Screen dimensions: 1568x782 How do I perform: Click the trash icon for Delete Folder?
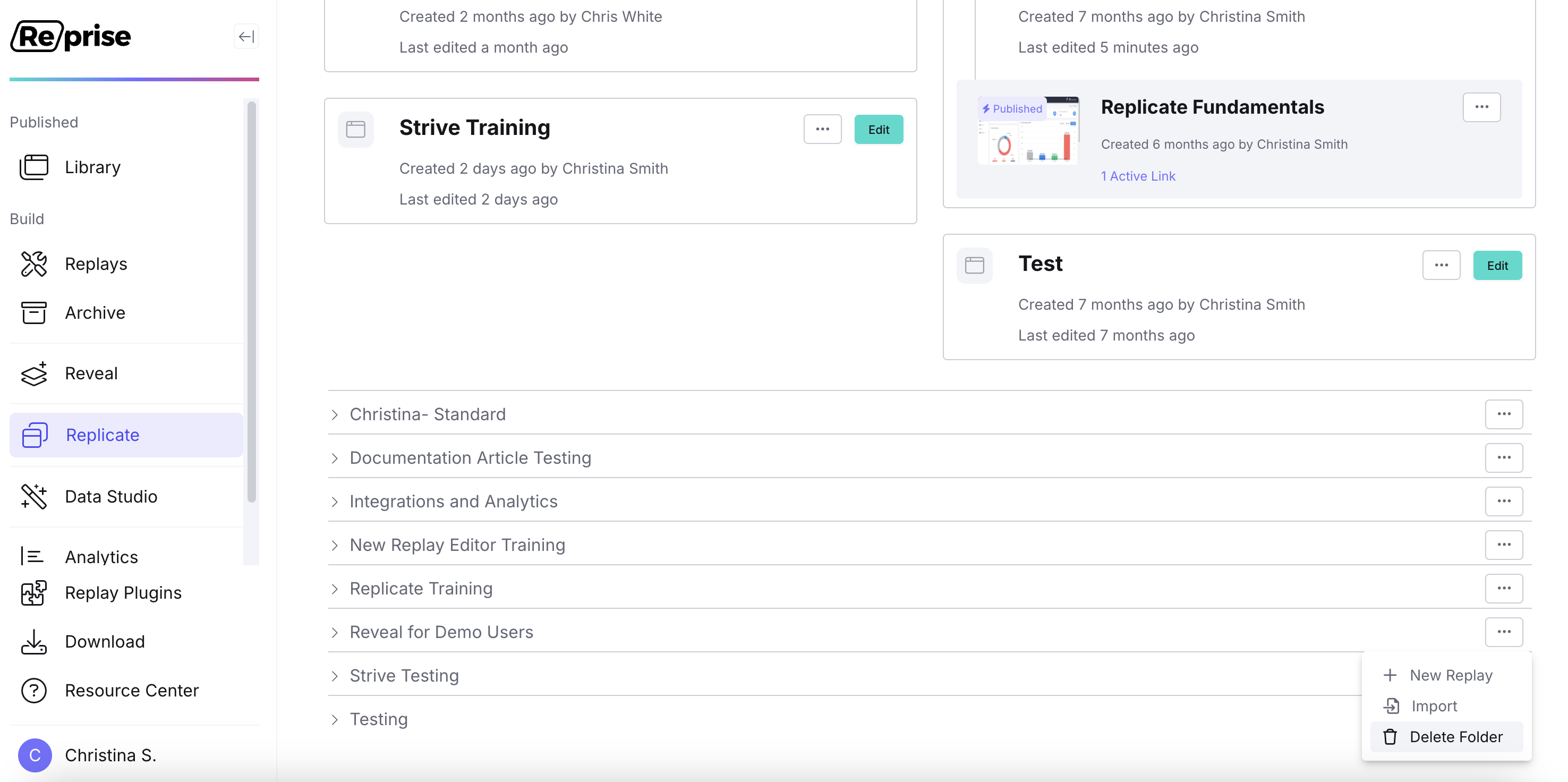[1390, 736]
